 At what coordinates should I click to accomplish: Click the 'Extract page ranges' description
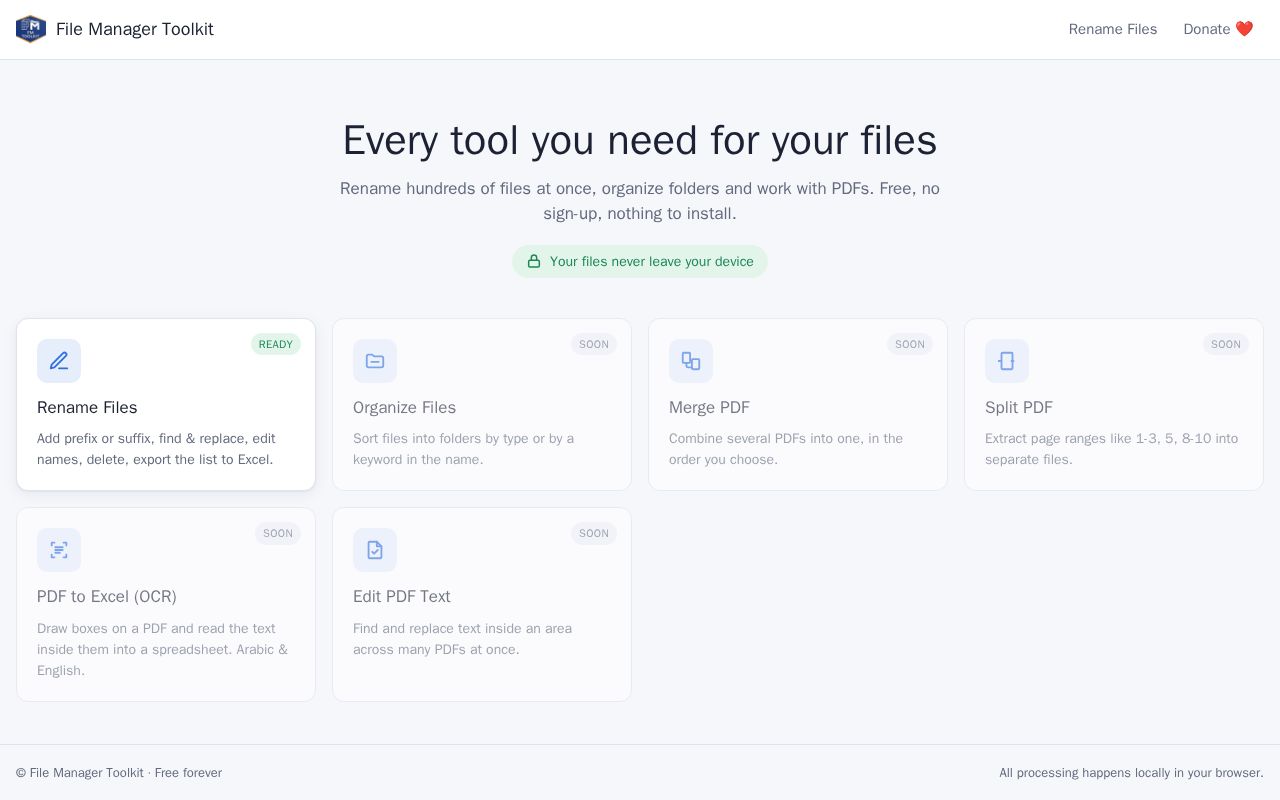(1112, 449)
